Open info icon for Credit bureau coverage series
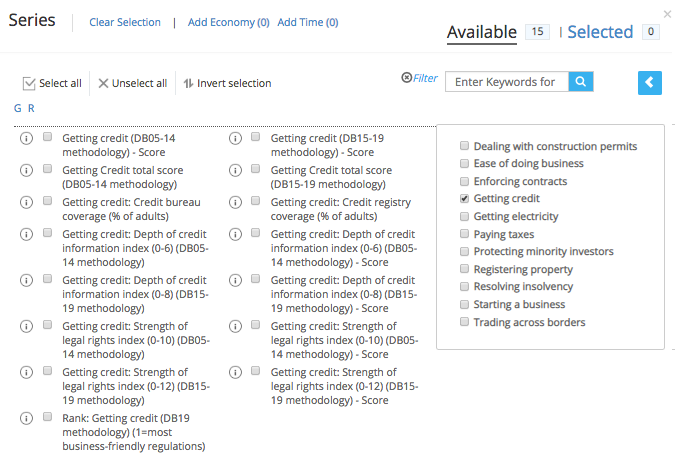This screenshot has width=680, height=465. pos(26,202)
